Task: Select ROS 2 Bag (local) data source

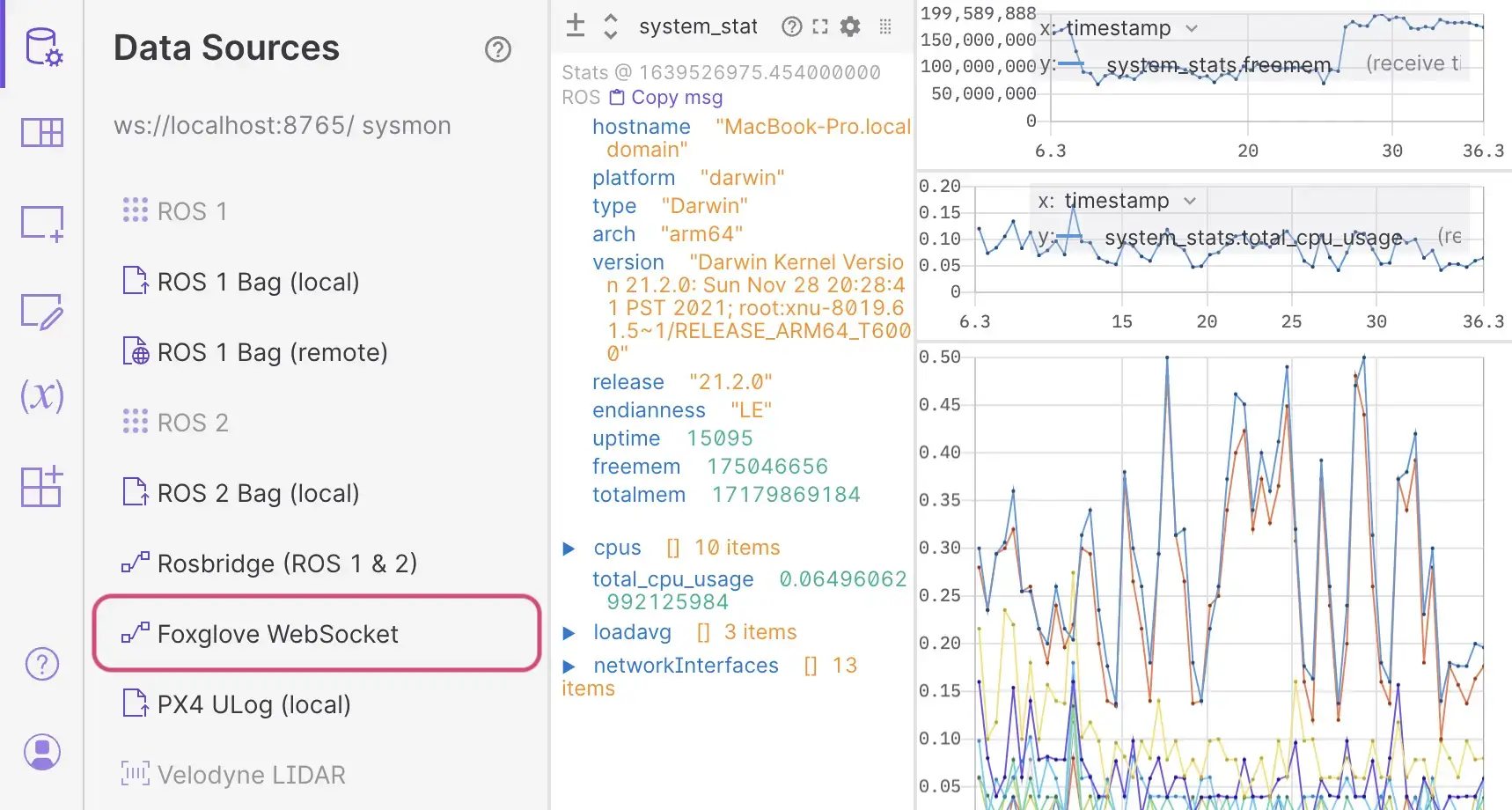Action: [258, 493]
